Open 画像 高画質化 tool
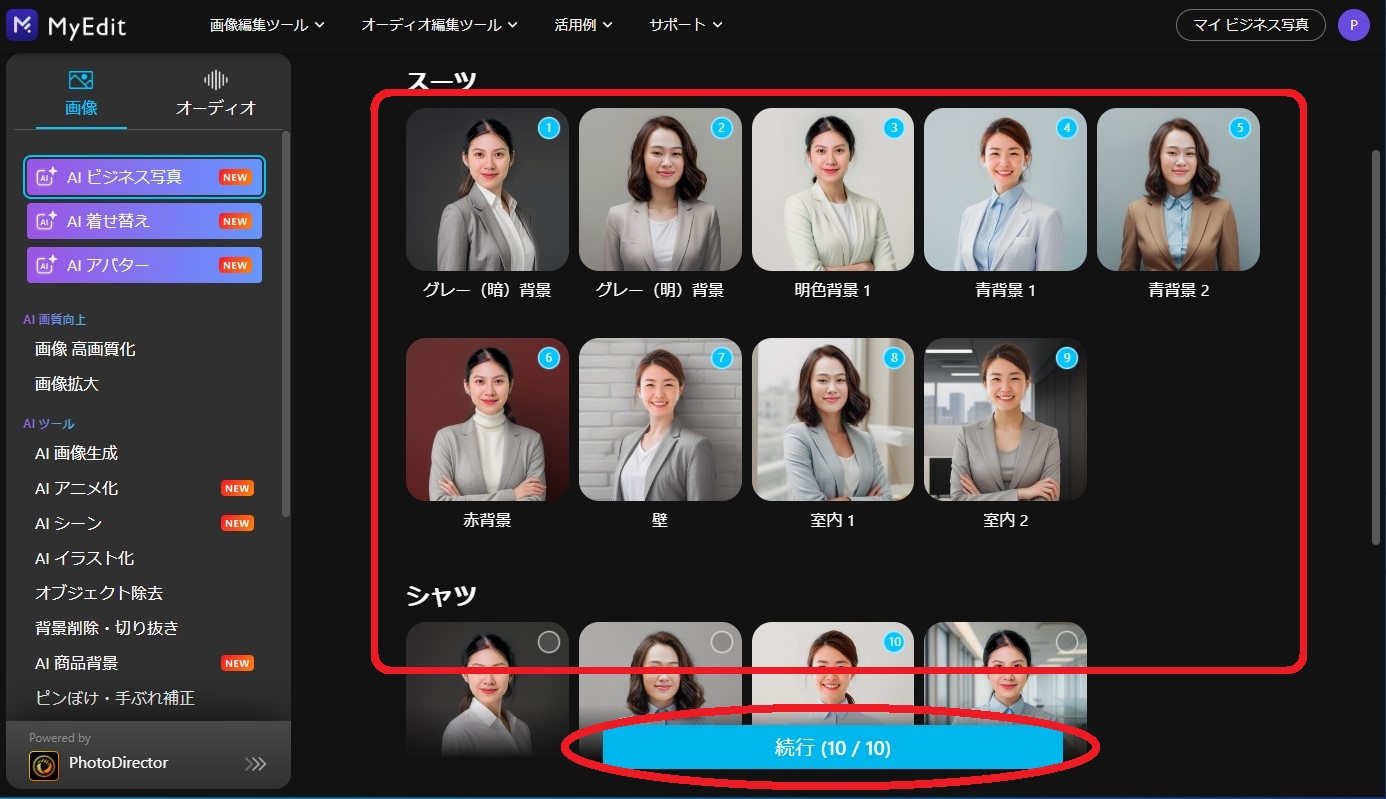Image resolution: width=1386 pixels, height=799 pixels. tap(85, 349)
